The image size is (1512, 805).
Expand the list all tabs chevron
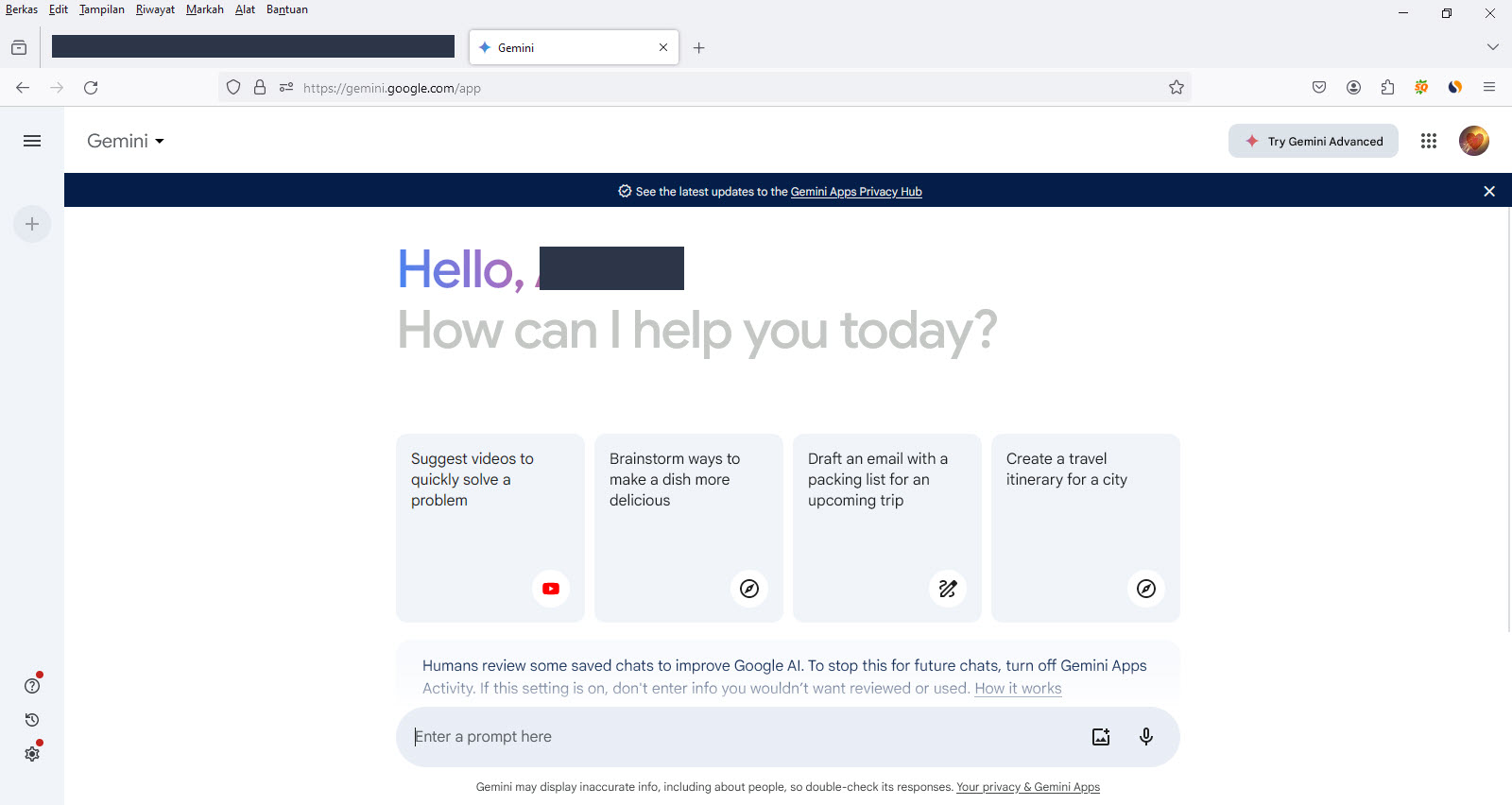point(1492,47)
